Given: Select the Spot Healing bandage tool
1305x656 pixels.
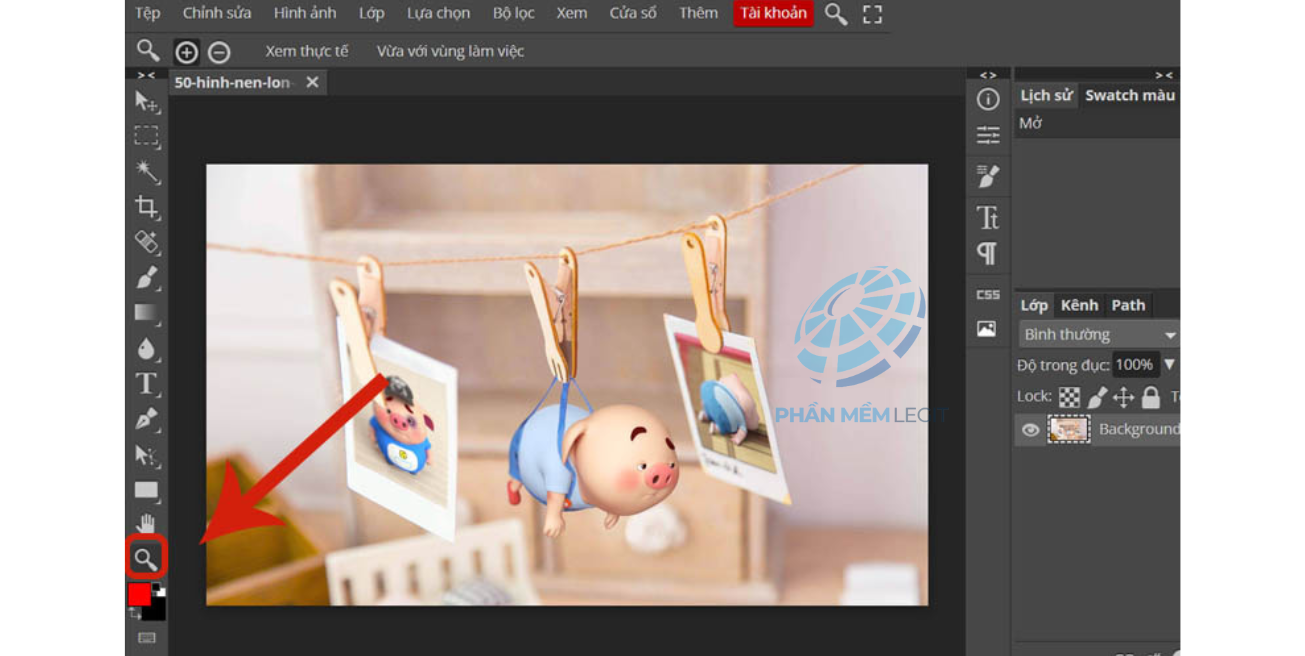Looking at the screenshot, I should coord(146,242).
